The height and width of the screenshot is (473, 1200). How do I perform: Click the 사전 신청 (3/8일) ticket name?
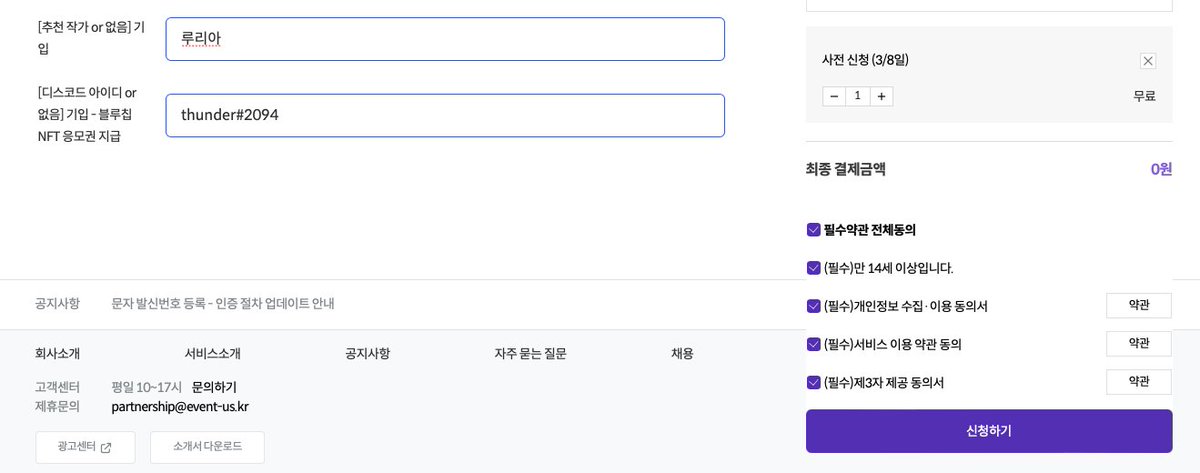click(865, 60)
